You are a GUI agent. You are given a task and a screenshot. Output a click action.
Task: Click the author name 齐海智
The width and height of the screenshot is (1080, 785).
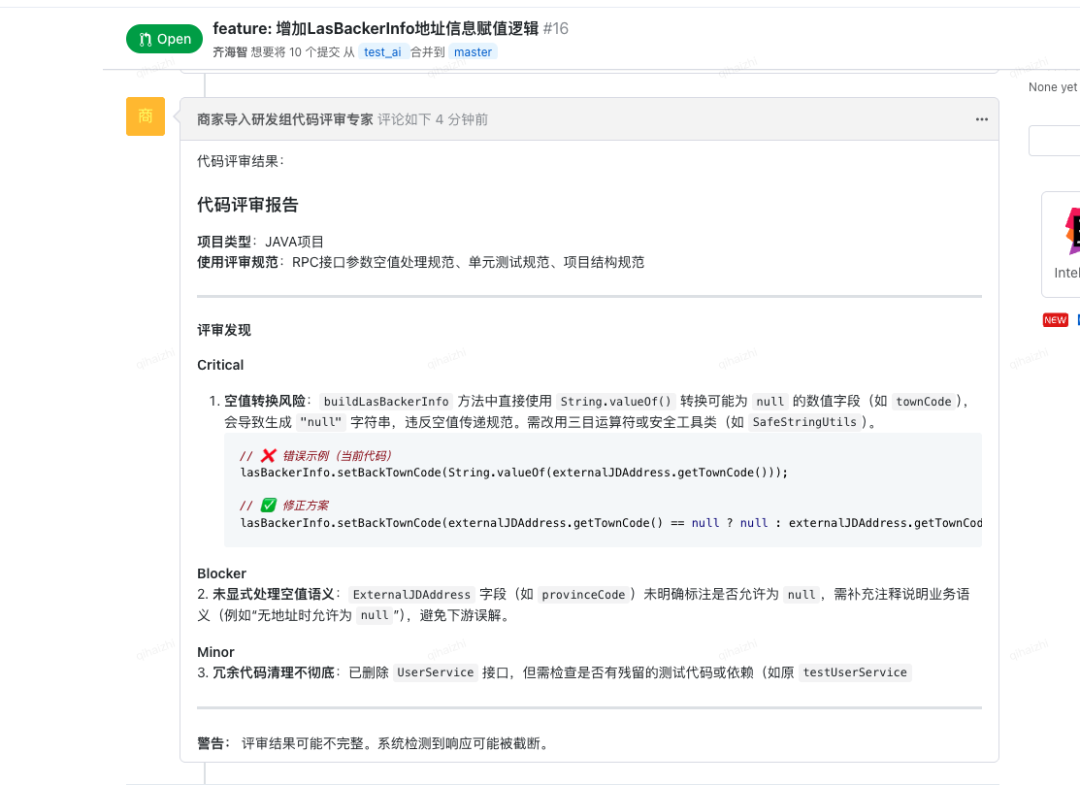(229, 52)
